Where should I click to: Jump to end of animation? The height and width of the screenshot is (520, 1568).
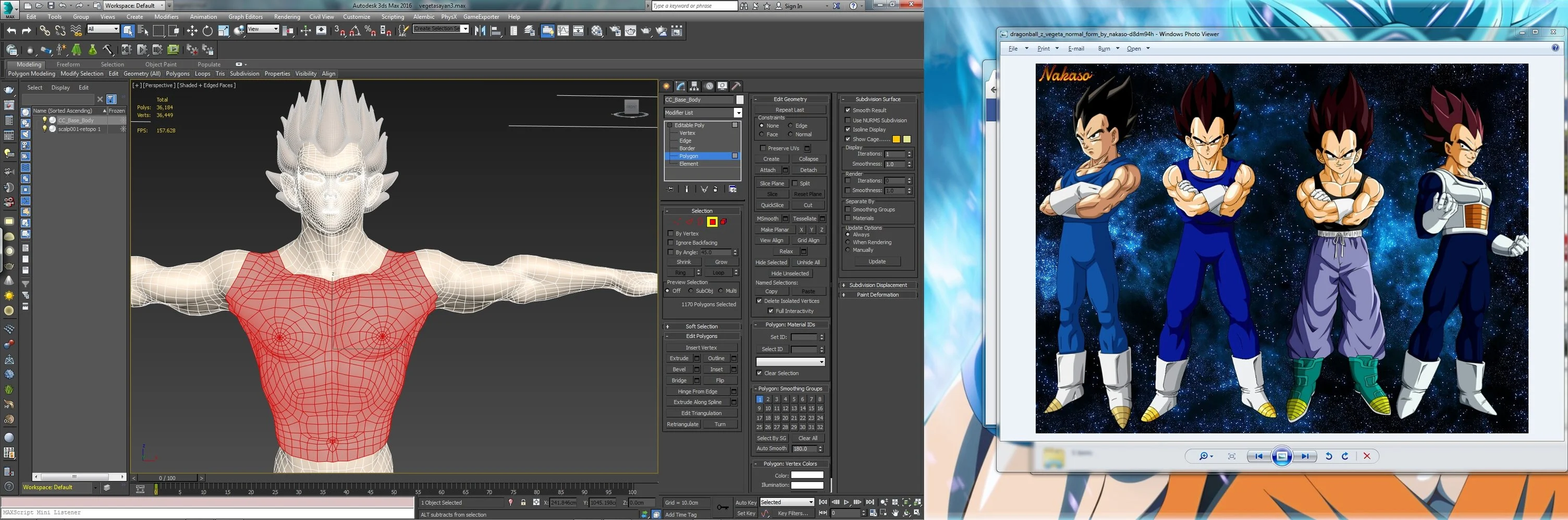click(x=870, y=502)
